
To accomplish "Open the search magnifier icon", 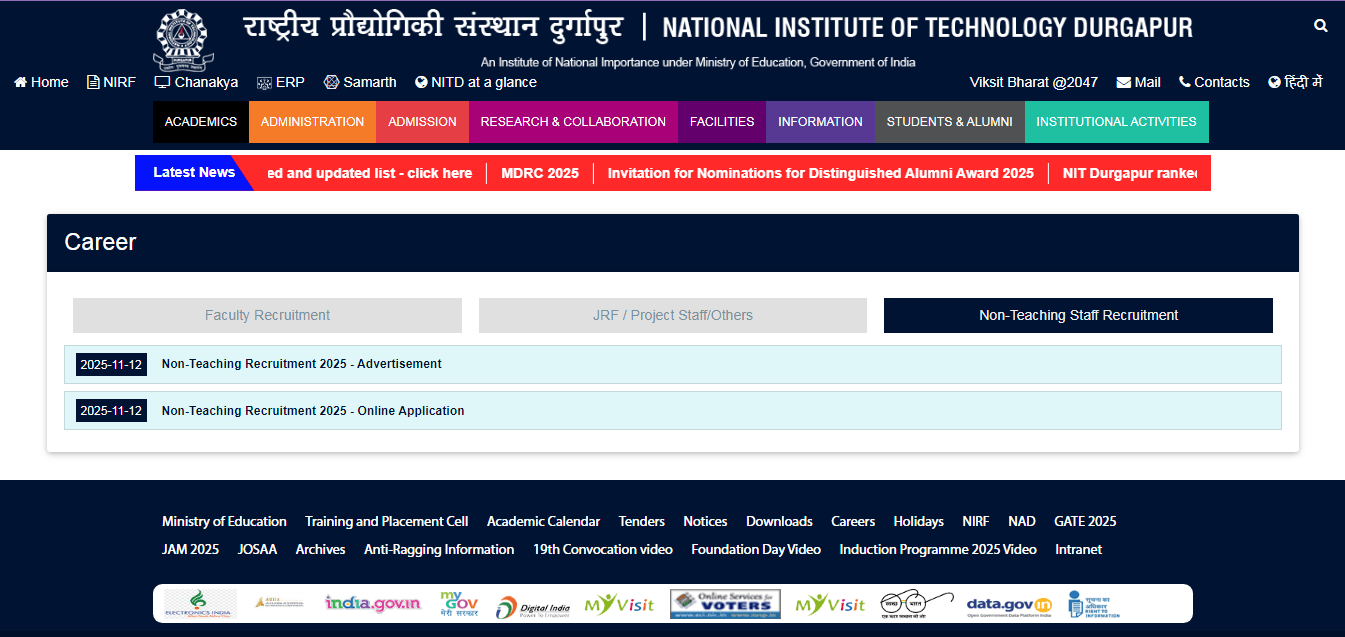I will pos(1320,25).
